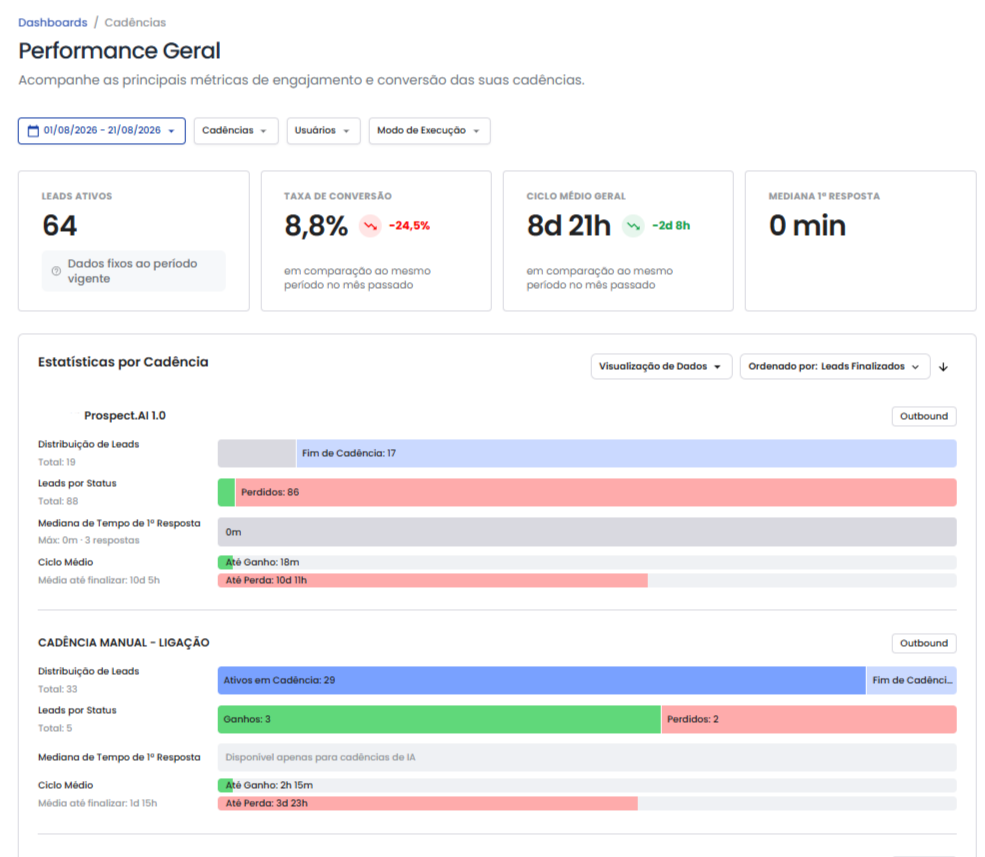985x857 pixels.
Task: Click the Outbound tag for Prospect.AI 1.0
Action: [924, 416]
